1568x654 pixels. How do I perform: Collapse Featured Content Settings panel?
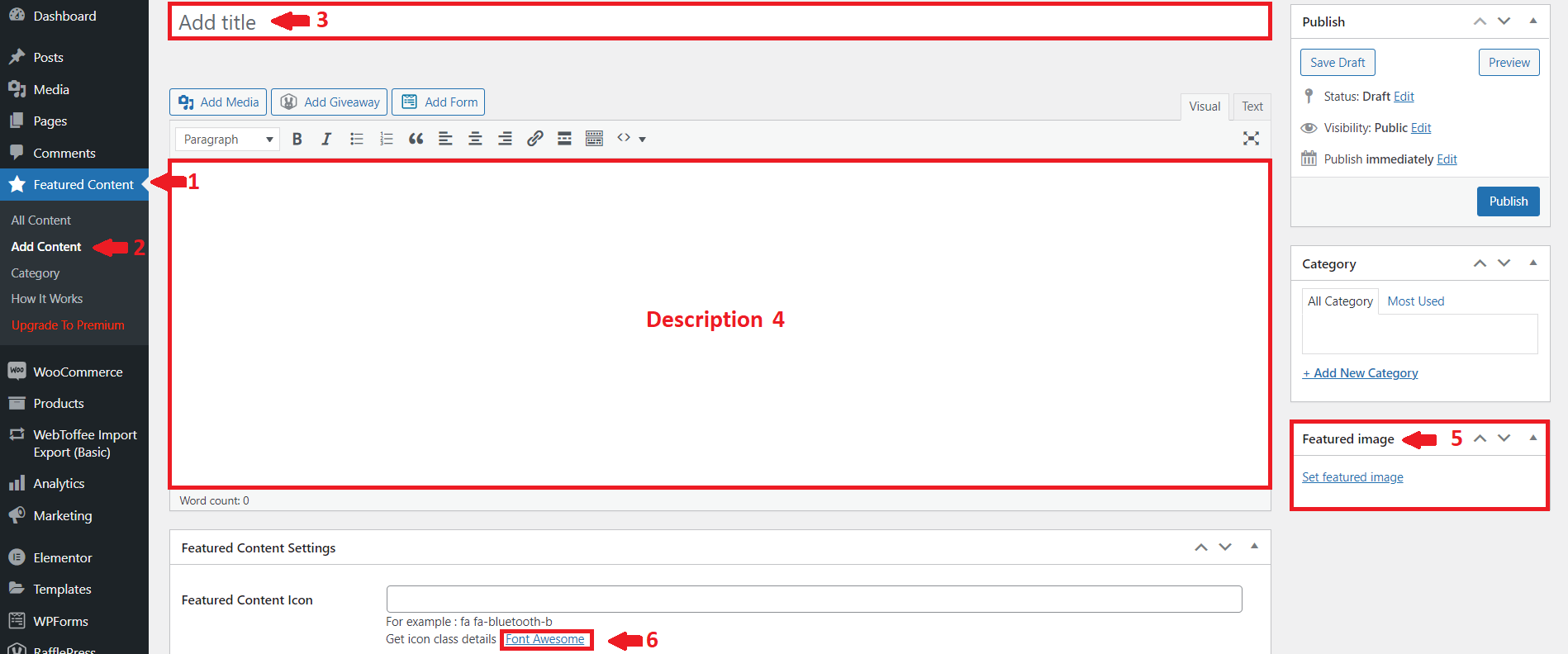tap(1254, 547)
